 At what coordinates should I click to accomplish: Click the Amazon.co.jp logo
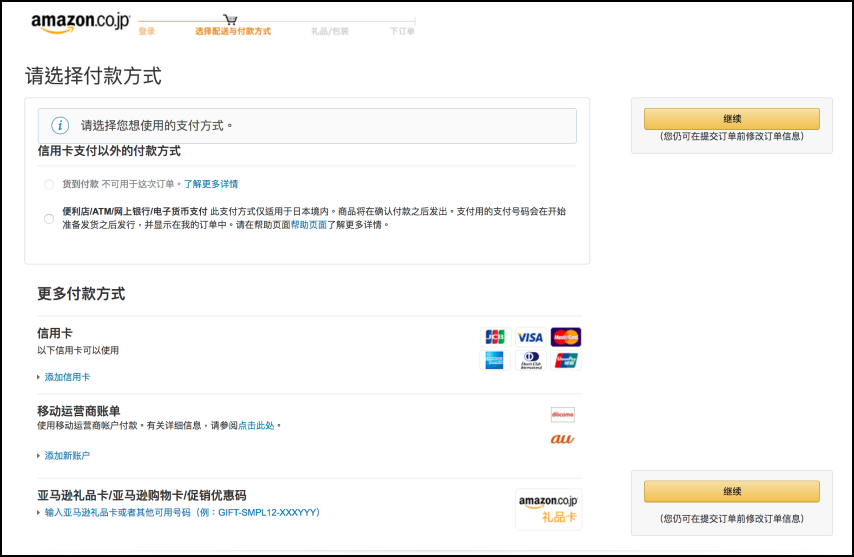coord(80,22)
